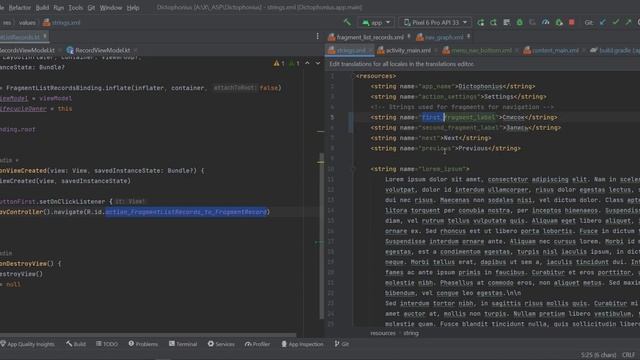This screenshot has width=640, height=360.
Task: Open the Git menu
Action: (x=91, y=8)
